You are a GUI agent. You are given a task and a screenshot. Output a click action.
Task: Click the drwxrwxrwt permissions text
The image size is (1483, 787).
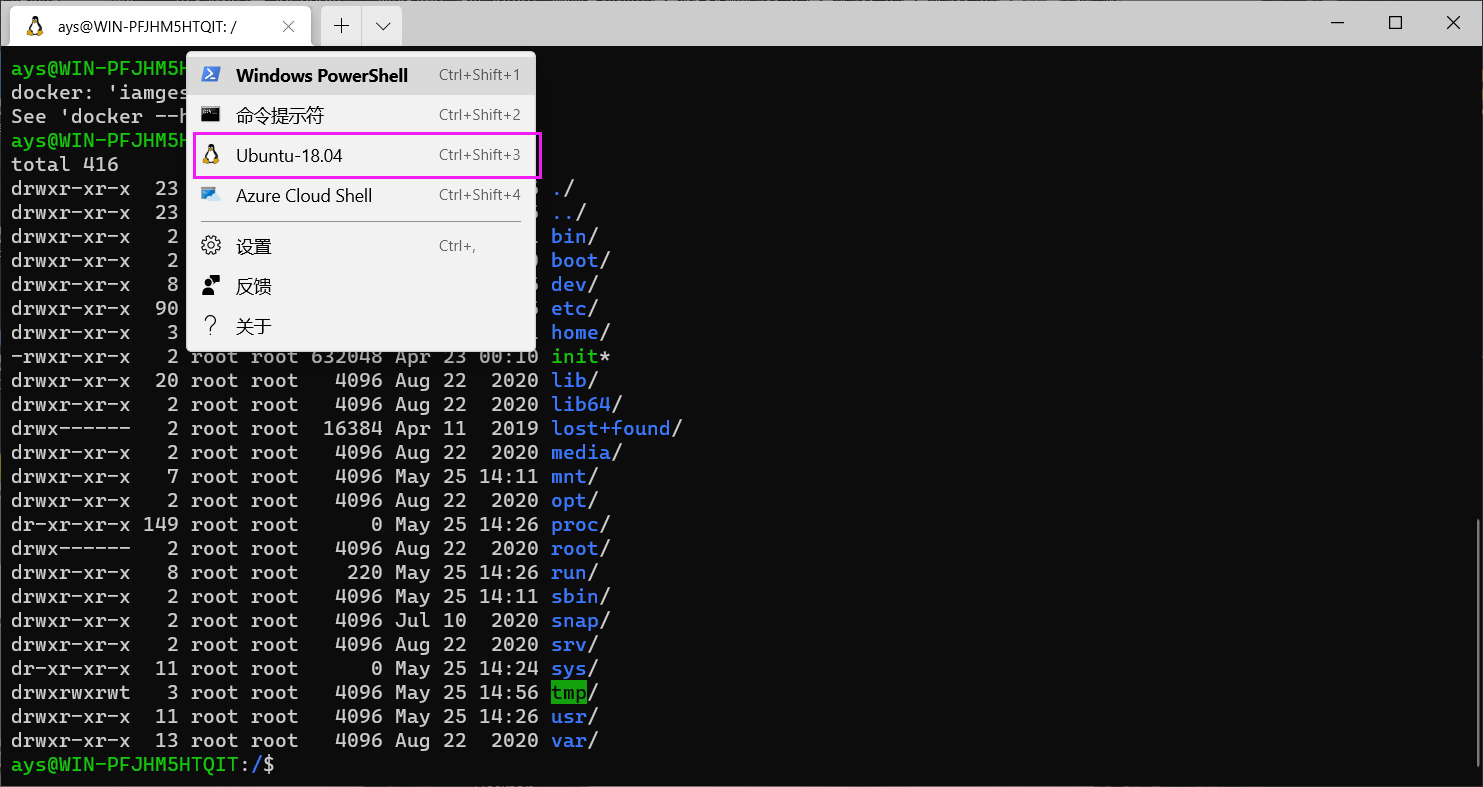(71, 692)
